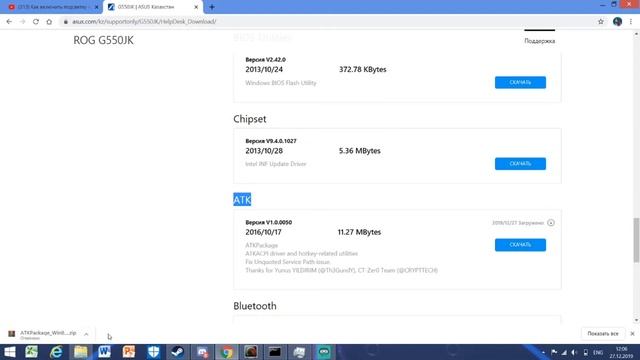Go forward in Chrome

tap(22, 22)
